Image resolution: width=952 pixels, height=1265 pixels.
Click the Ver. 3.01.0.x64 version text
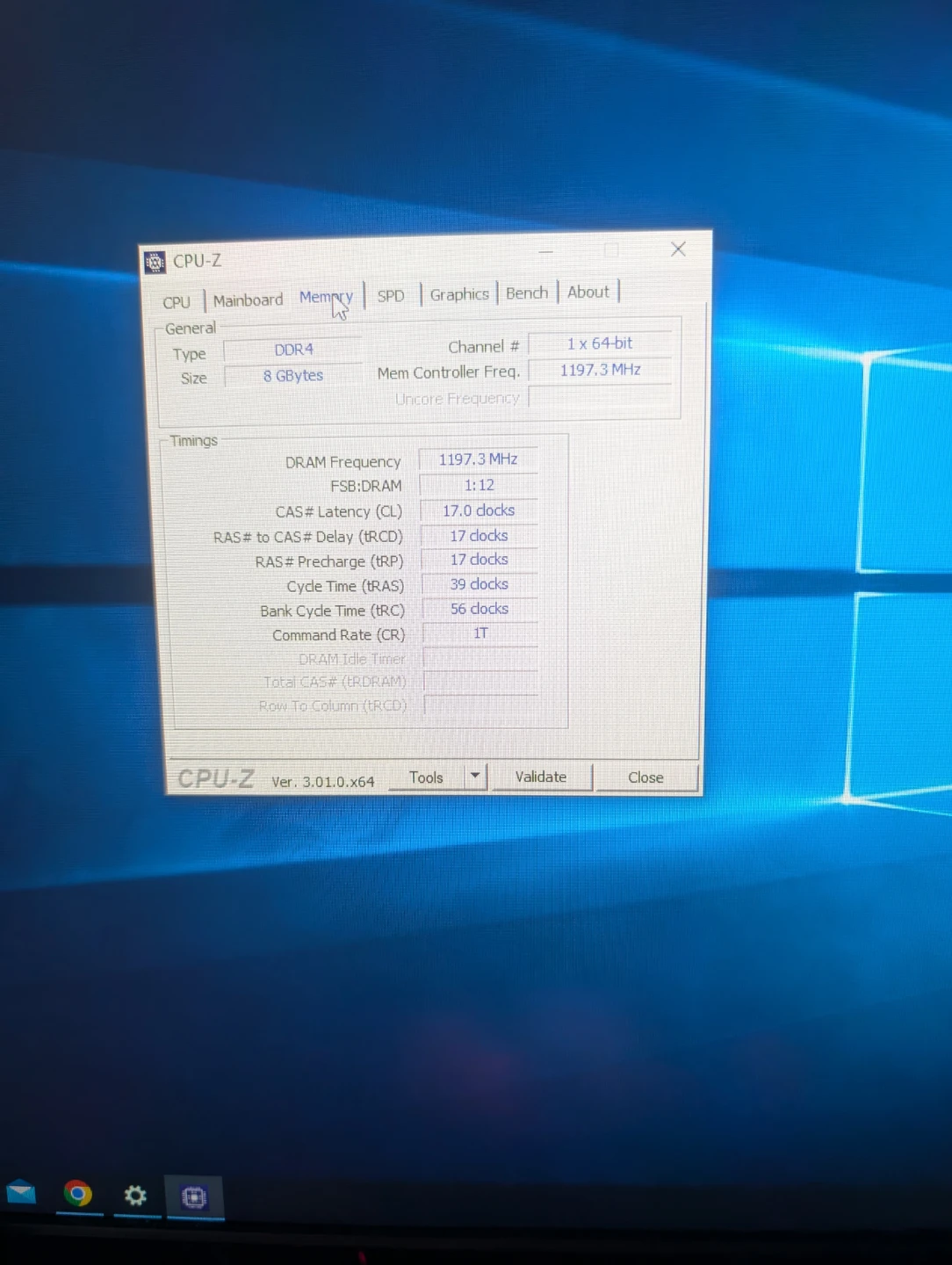(x=323, y=781)
